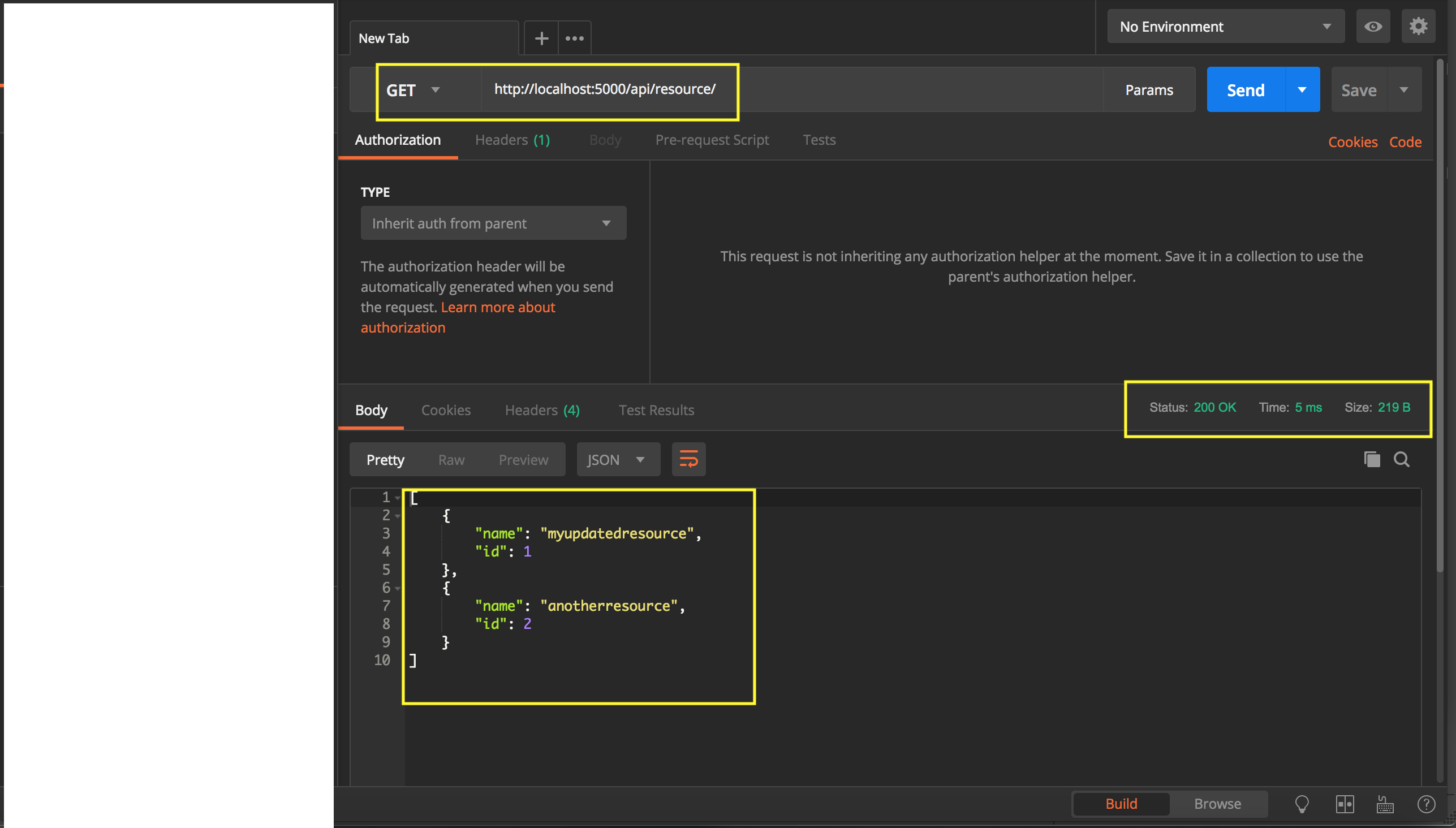Open the help question mark icon
Screen dimensions: 1456x828
tap(1426, 804)
